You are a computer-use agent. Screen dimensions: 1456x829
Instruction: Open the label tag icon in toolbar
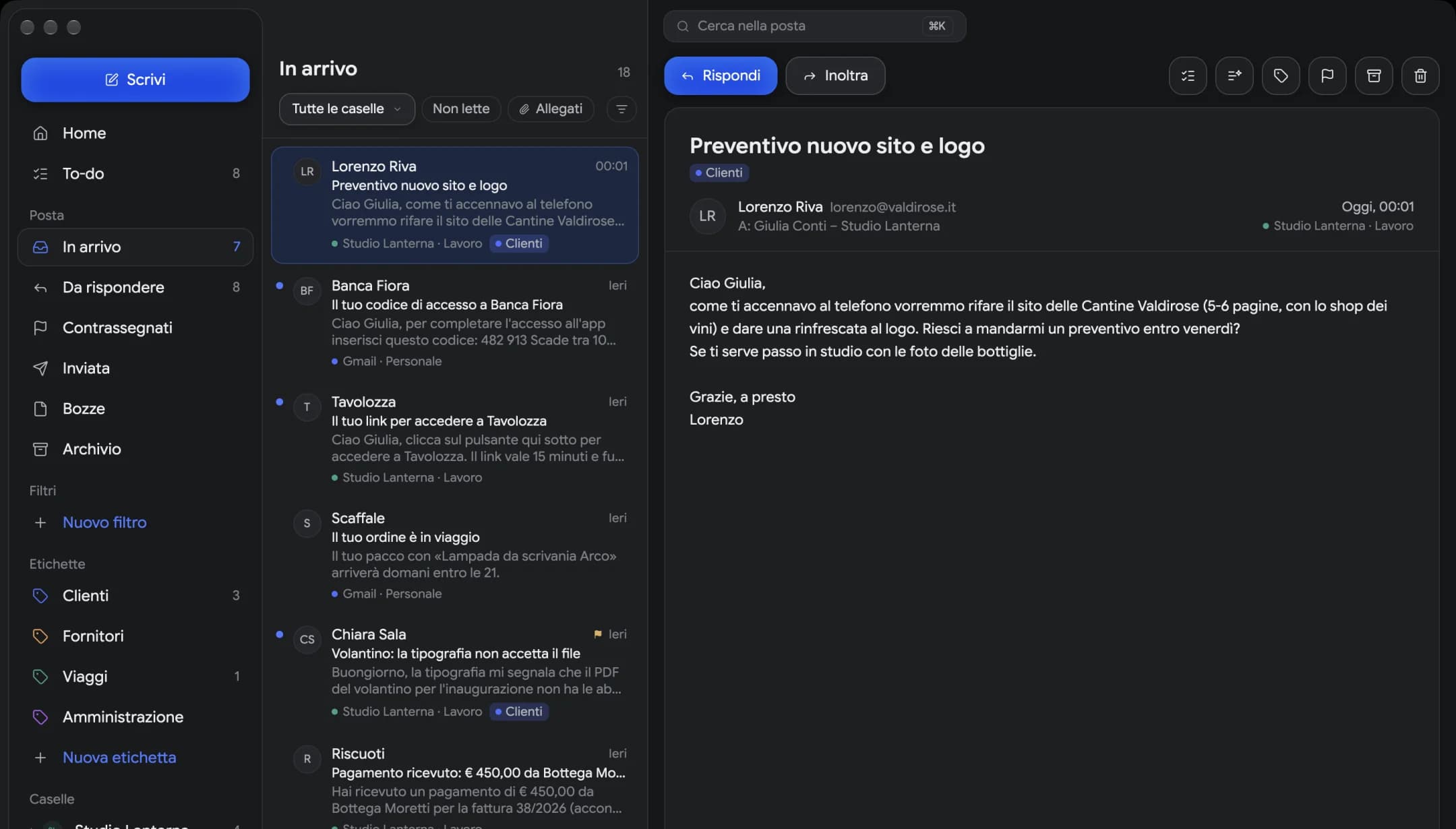pyautogui.click(x=1280, y=75)
